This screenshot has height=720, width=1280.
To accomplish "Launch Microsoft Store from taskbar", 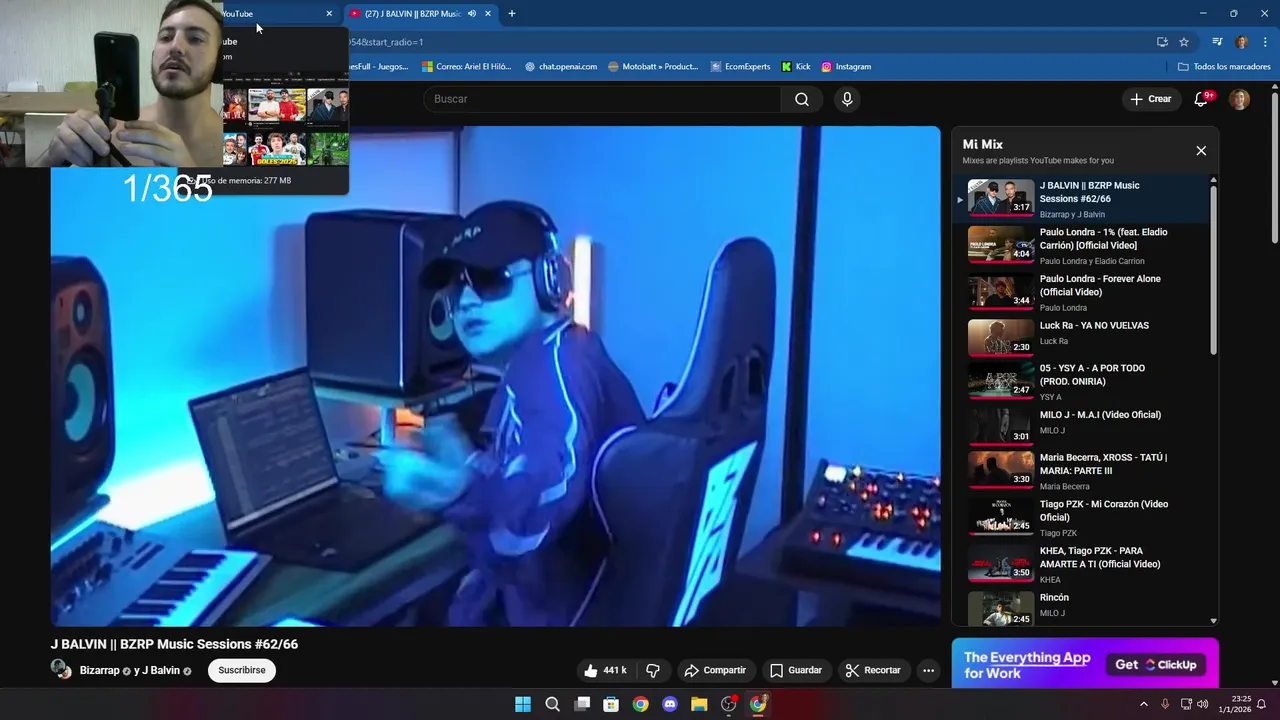I will 611,704.
